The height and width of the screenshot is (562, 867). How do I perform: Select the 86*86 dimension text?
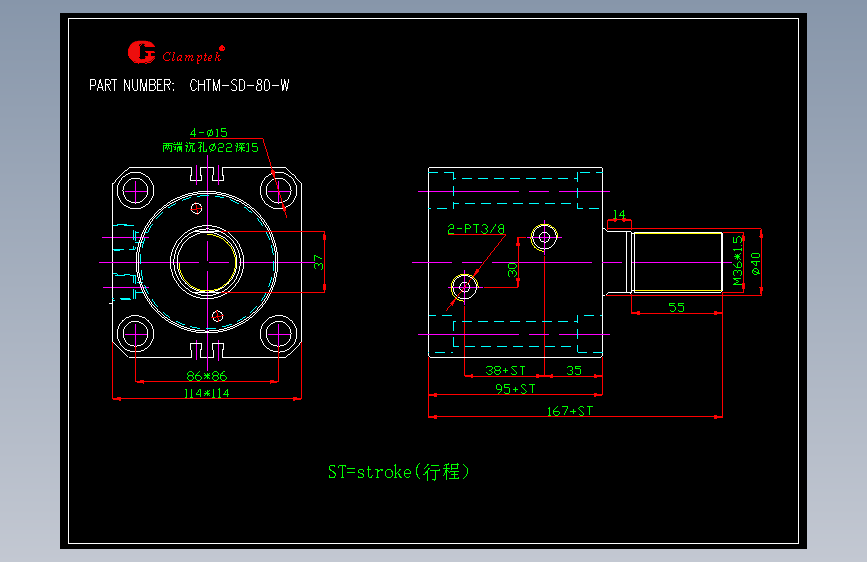[207, 376]
